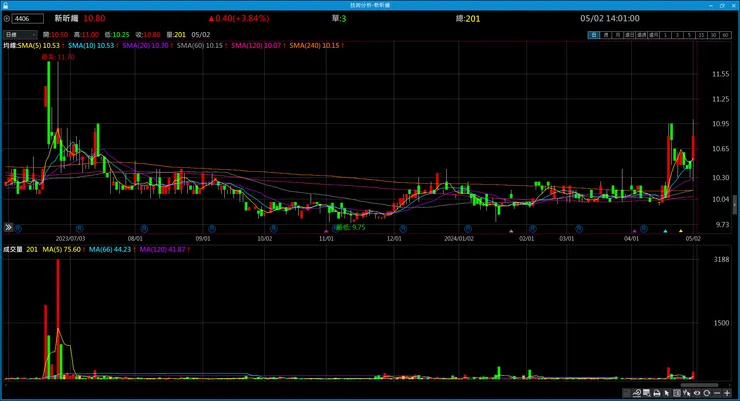
Task: Click the magnifier chart tool icon
Action: pos(637,393)
